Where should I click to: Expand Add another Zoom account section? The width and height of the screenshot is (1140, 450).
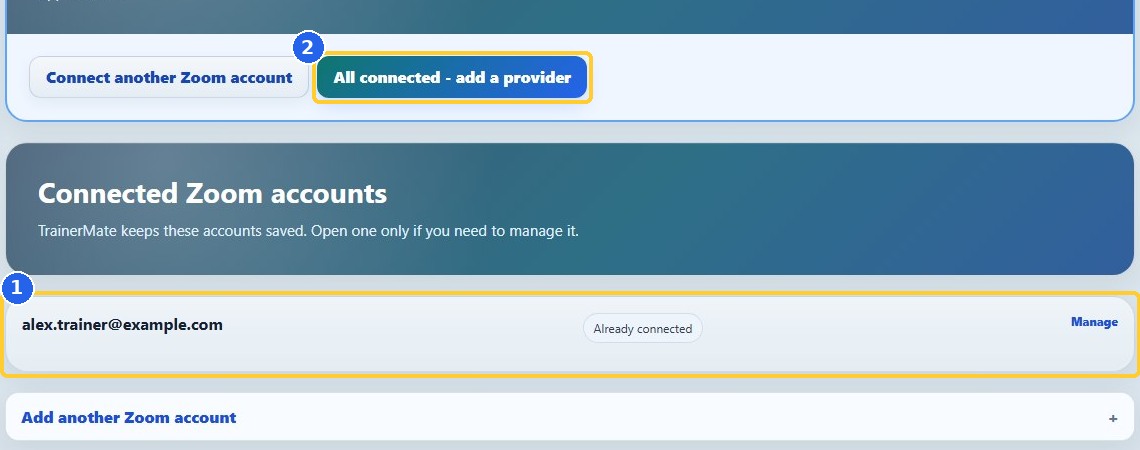click(x=570, y=417)
